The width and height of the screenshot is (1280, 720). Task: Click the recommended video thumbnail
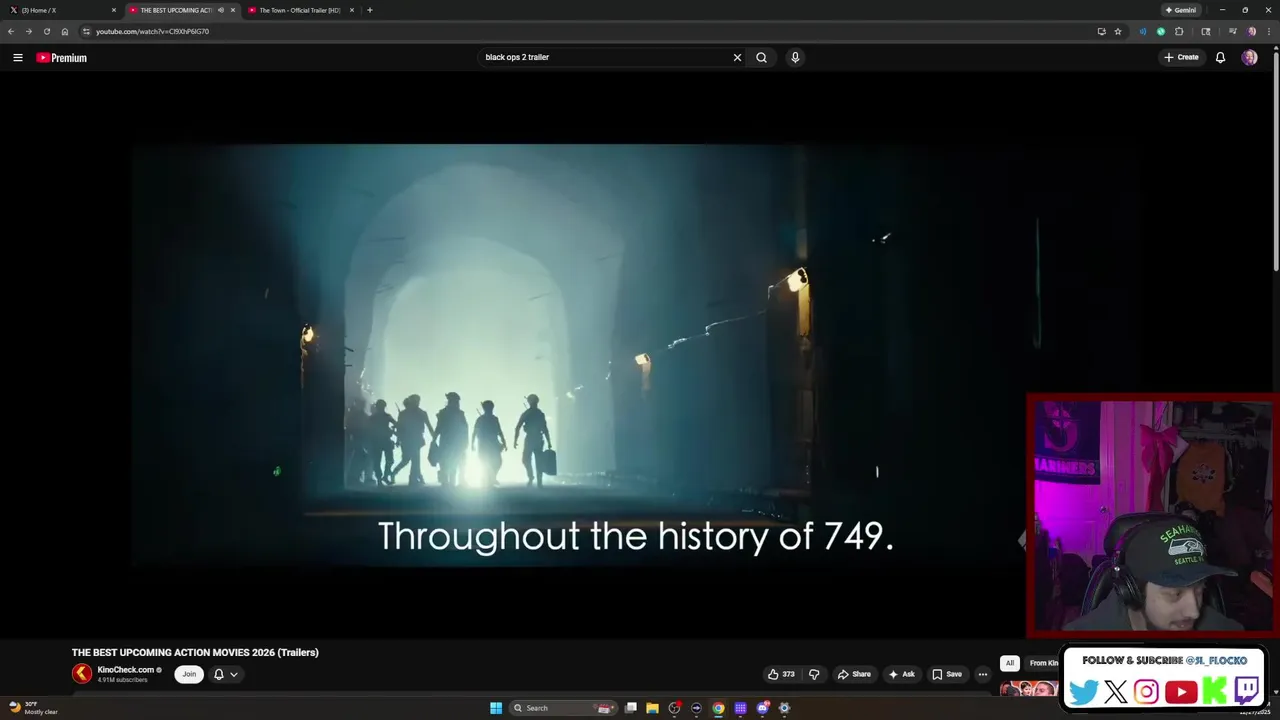coord(1028,689)
